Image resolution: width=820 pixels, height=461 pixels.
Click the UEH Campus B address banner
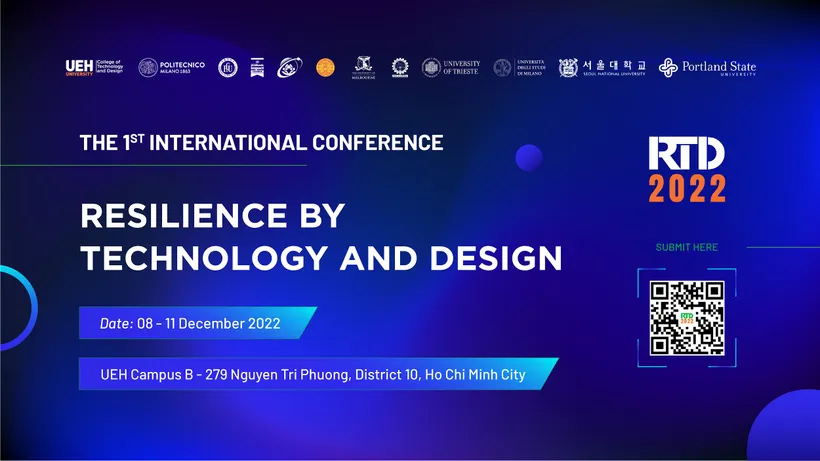click(318, 374)
